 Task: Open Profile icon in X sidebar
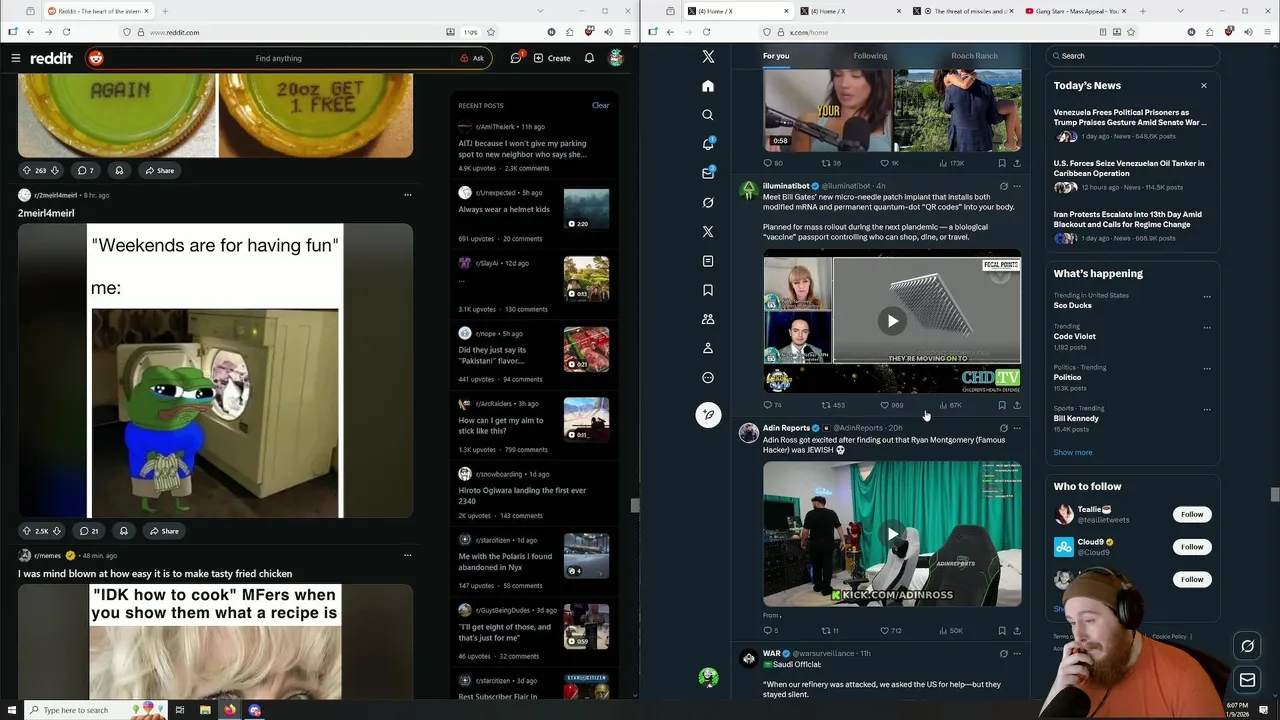(708, 348)
